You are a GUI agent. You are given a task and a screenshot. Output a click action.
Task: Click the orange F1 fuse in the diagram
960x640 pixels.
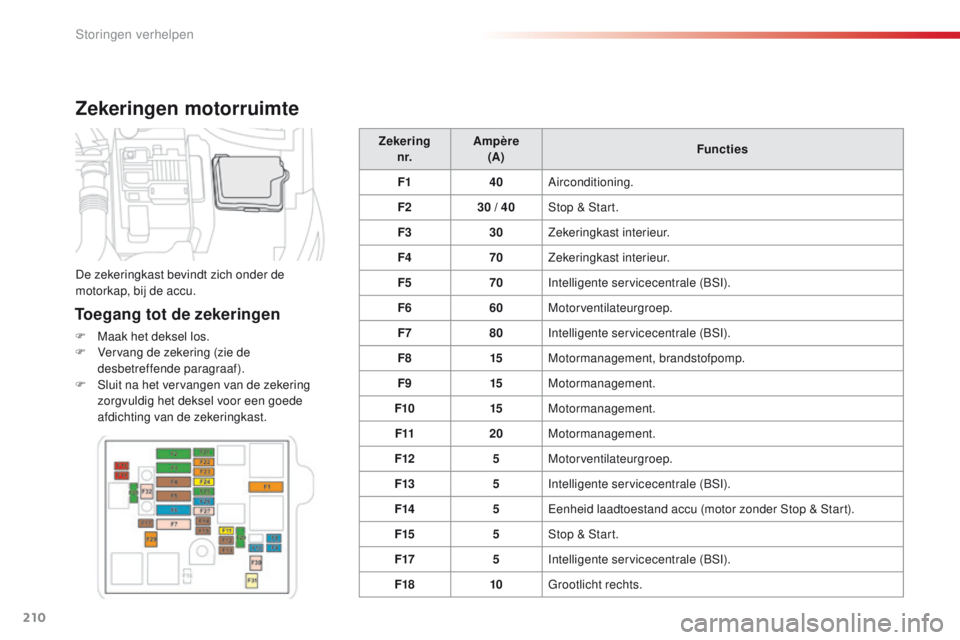pyautogui.click(x=266, y=487)
